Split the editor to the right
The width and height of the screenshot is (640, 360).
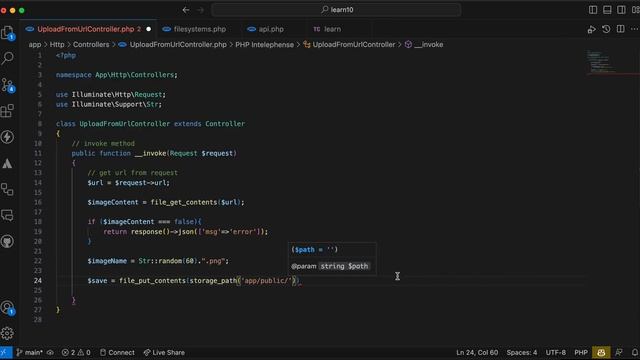[x=620, y=29]
